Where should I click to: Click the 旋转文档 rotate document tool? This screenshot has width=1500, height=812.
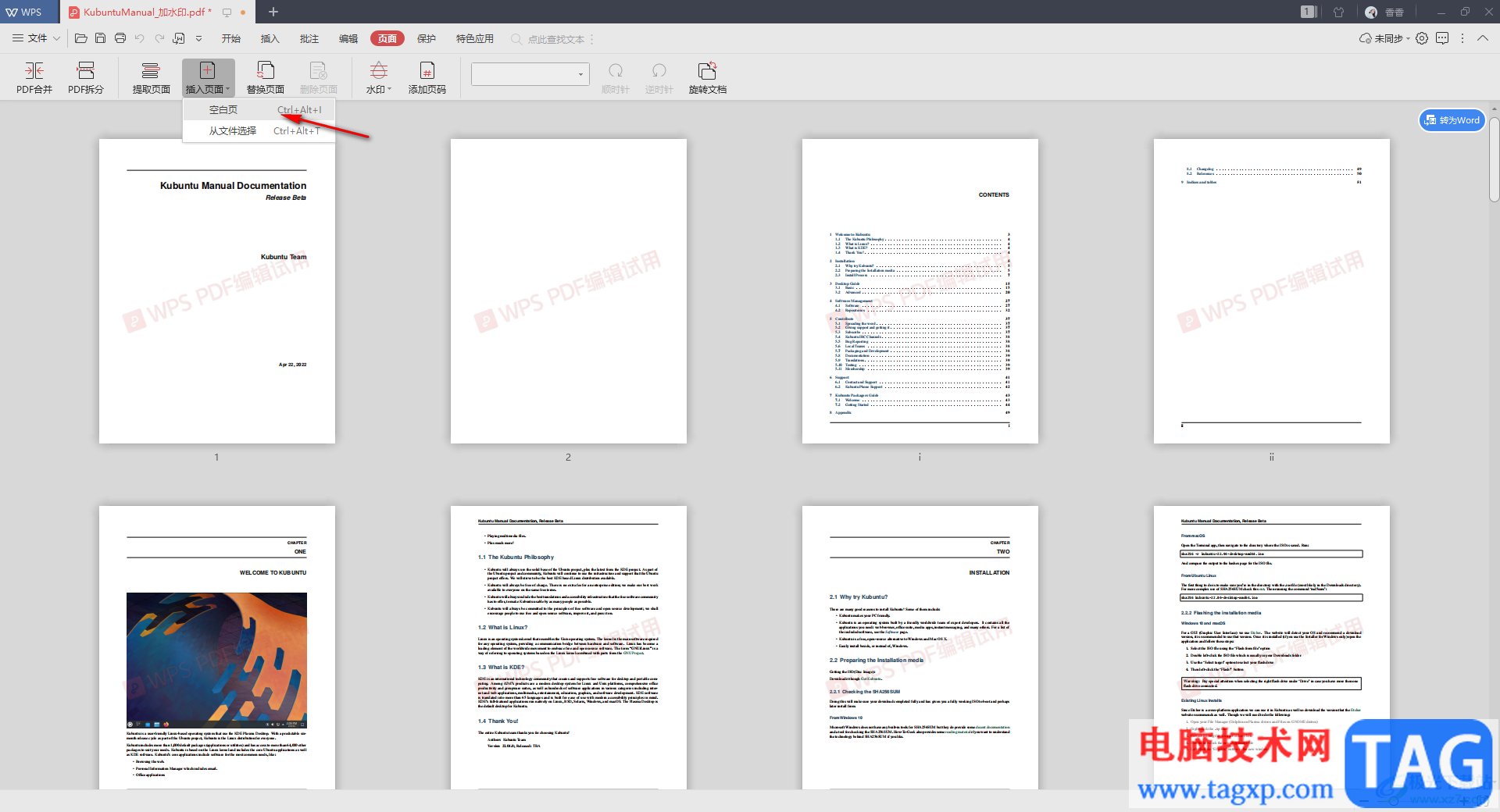coord(708,78)
